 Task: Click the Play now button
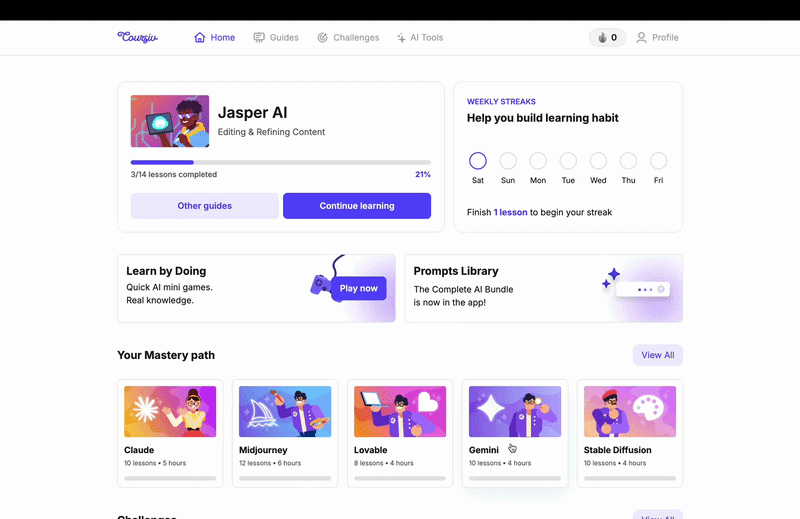click(x=359, y=288)
